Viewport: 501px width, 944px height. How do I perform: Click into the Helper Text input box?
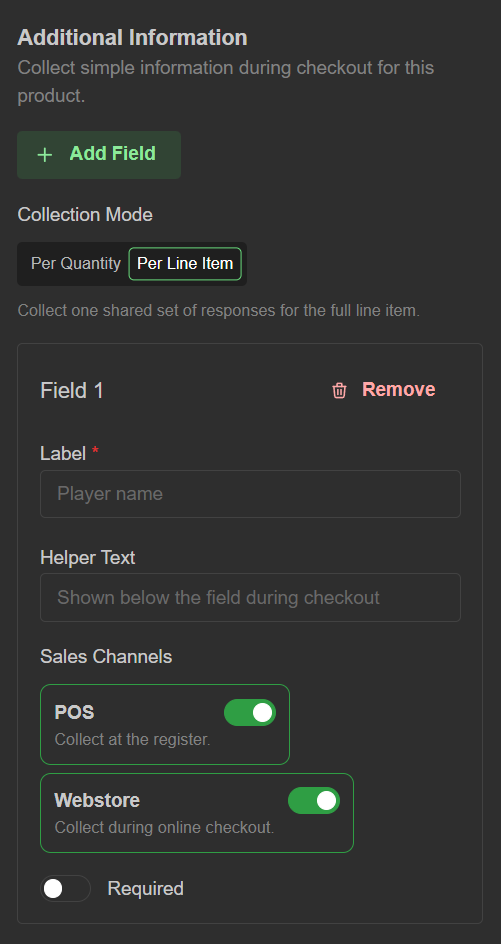pyautogui.click(x=250, y=598)
